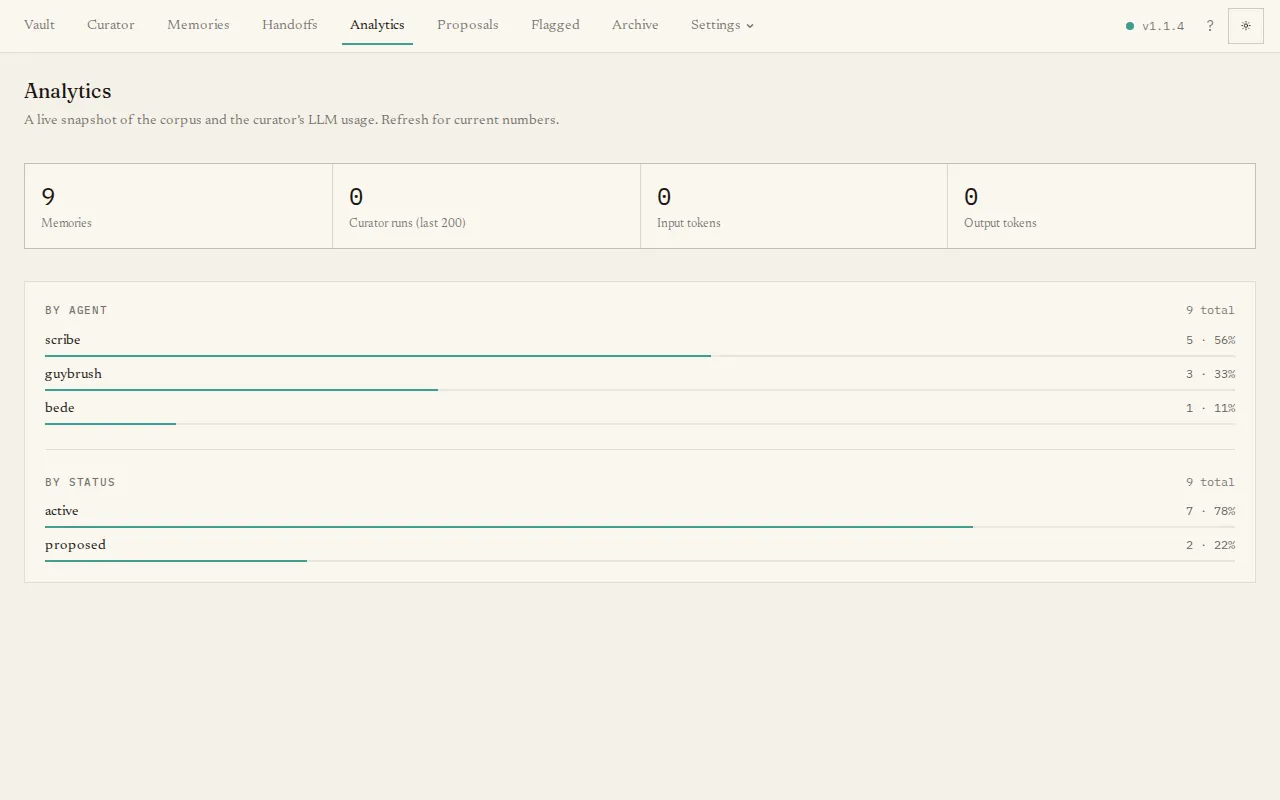1280x800 pixels.
Task: Click the '1 · 11%' value
Action: (1210, 408)
